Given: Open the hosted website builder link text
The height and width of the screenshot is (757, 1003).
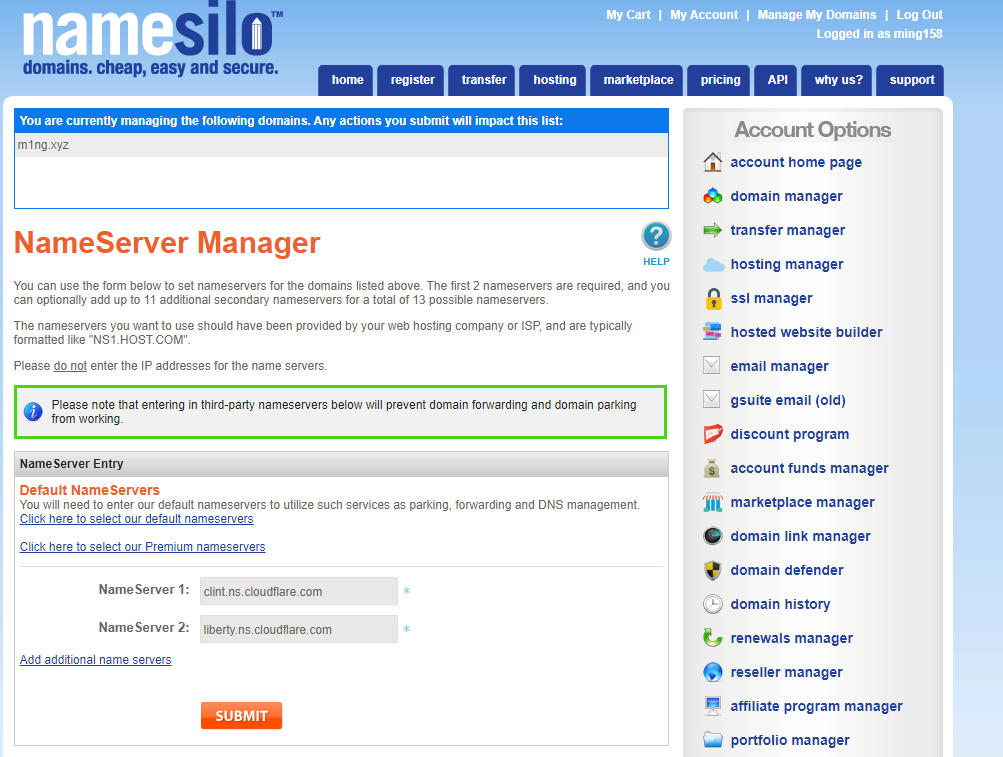Looking at the screenshot, I should pyautogui.click(x=806, y=332).
